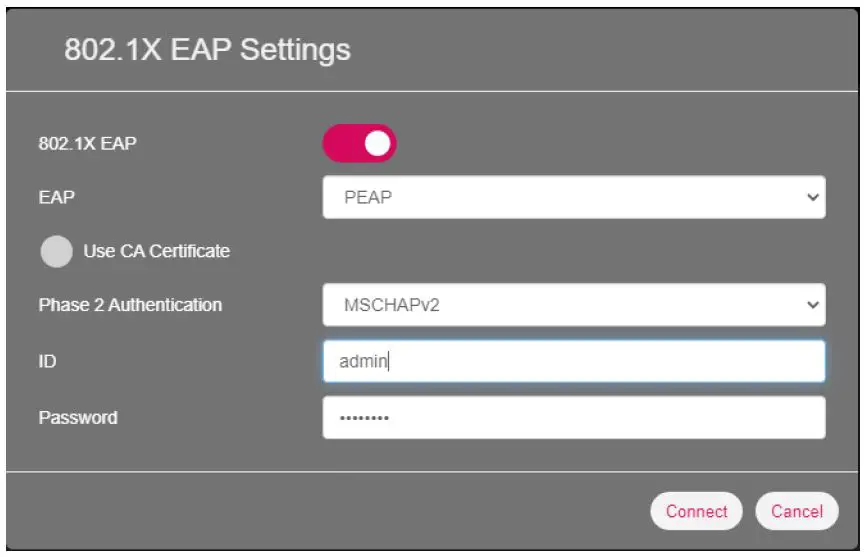Click the 802.1X EAP row label
Viewport: 865px width, 557px height.
87,143
